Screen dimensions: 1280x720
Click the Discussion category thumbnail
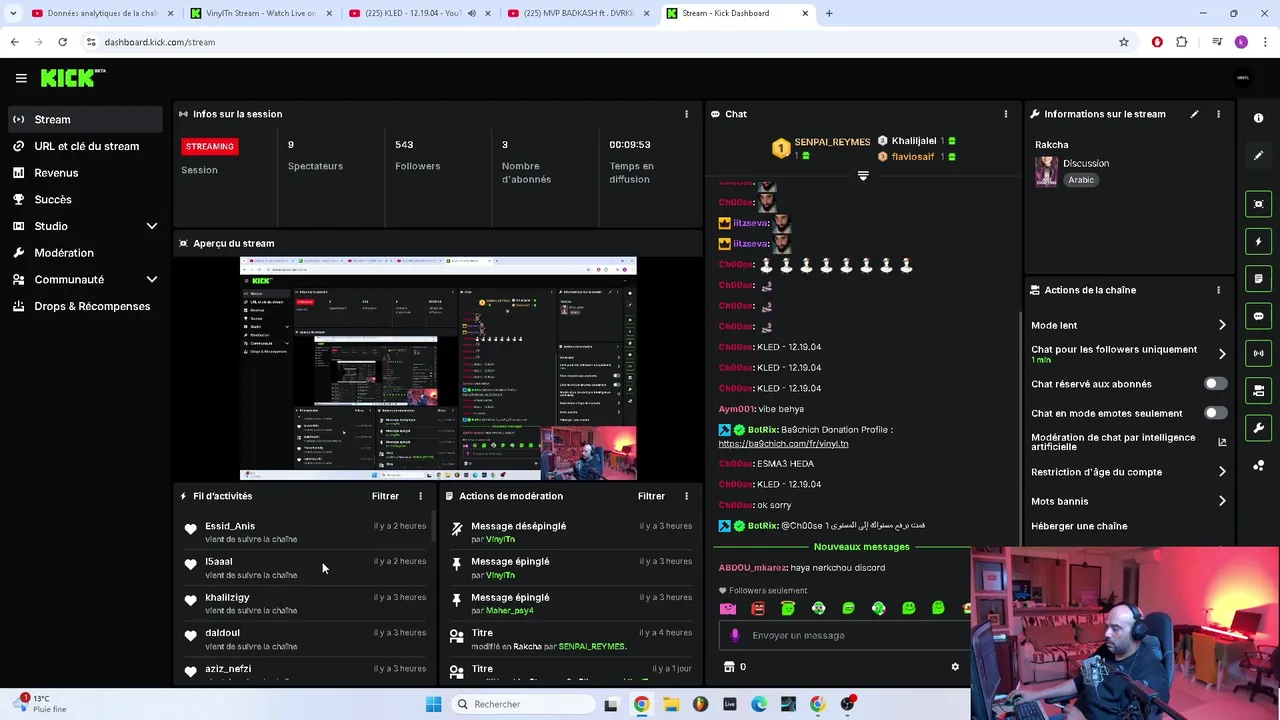pos(1046,172)
